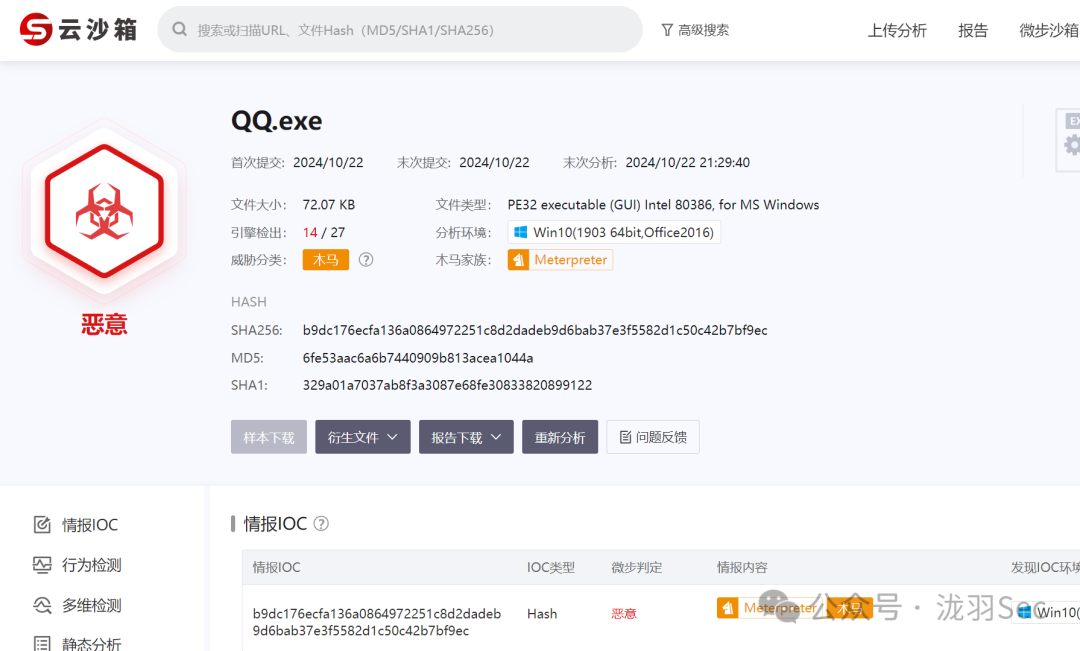Click the last analysis time 2024/10/22 21:29:40

[687, 163]
